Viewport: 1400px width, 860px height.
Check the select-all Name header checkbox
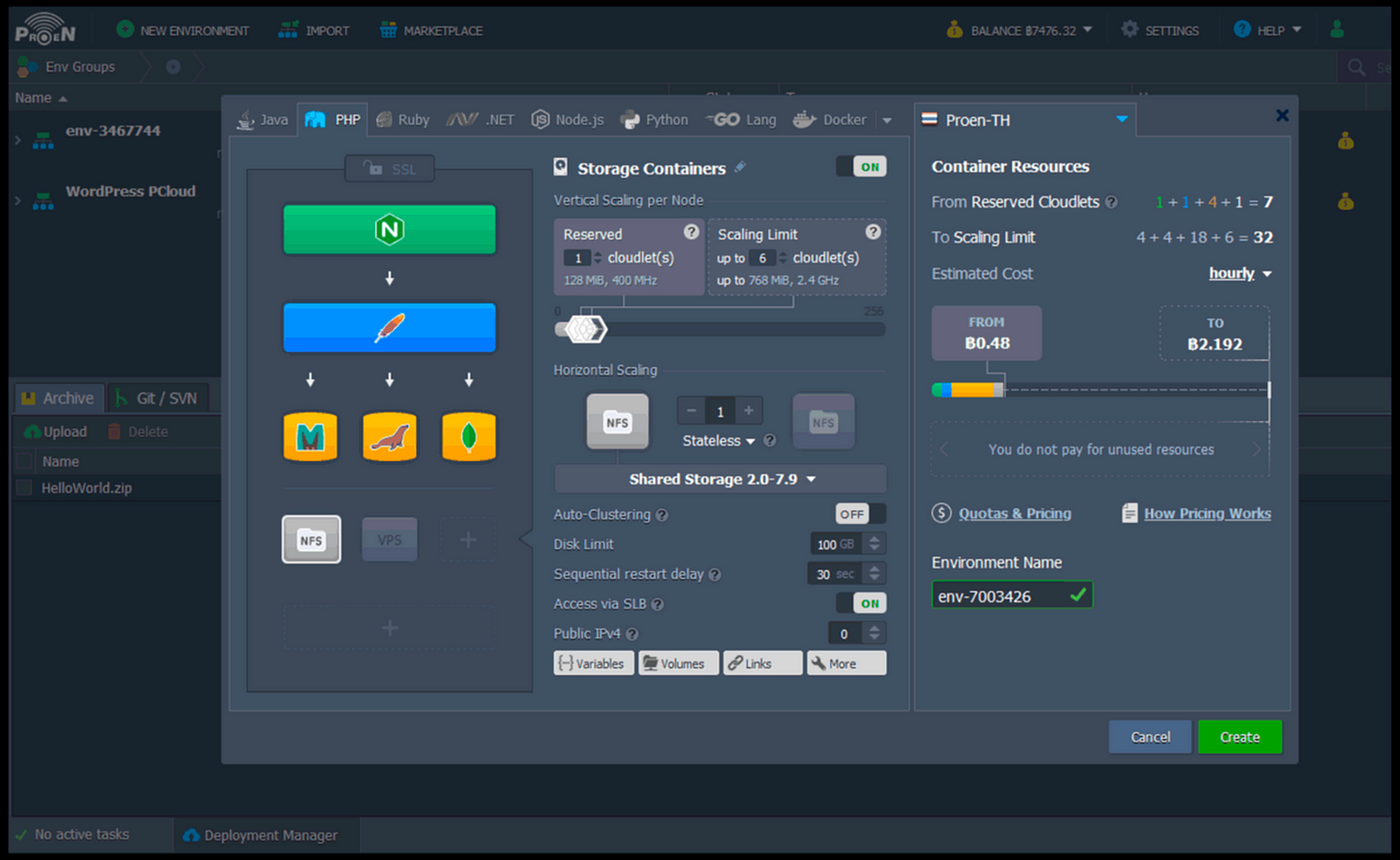pos(24,461)
